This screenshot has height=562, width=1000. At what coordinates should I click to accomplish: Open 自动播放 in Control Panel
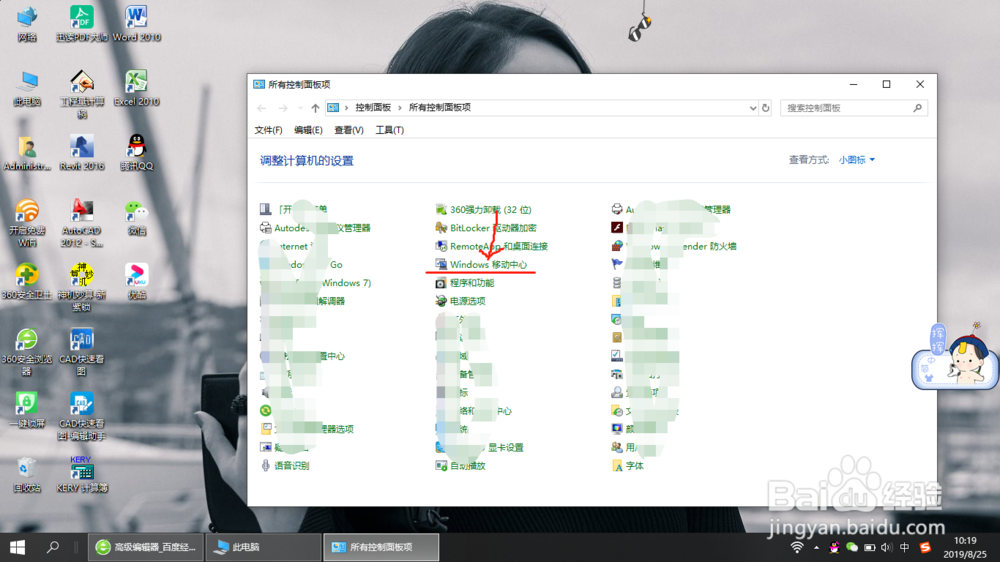pyautogui.click(x=460, y=466)
